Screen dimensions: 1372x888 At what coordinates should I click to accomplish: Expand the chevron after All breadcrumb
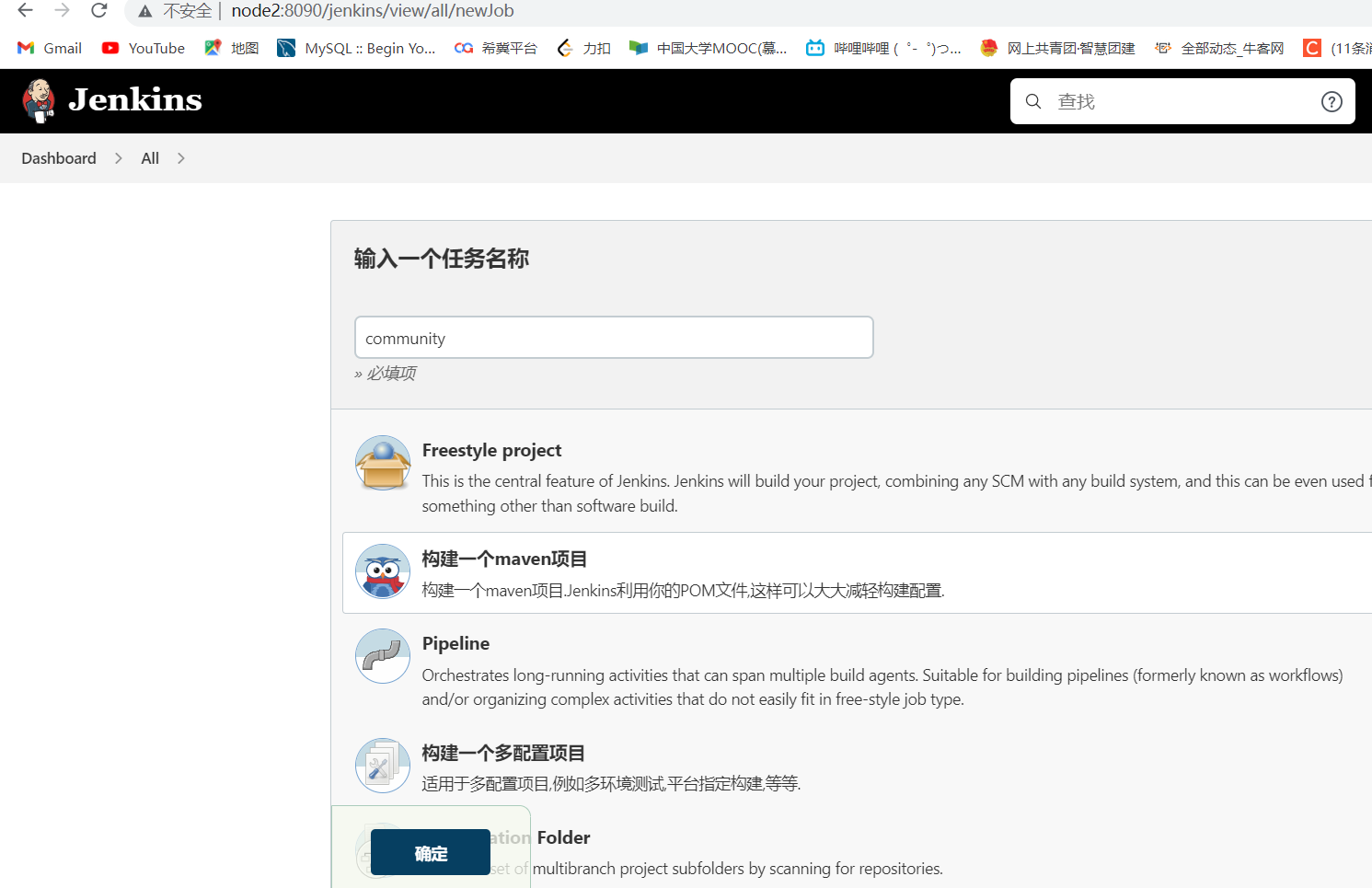181,158
